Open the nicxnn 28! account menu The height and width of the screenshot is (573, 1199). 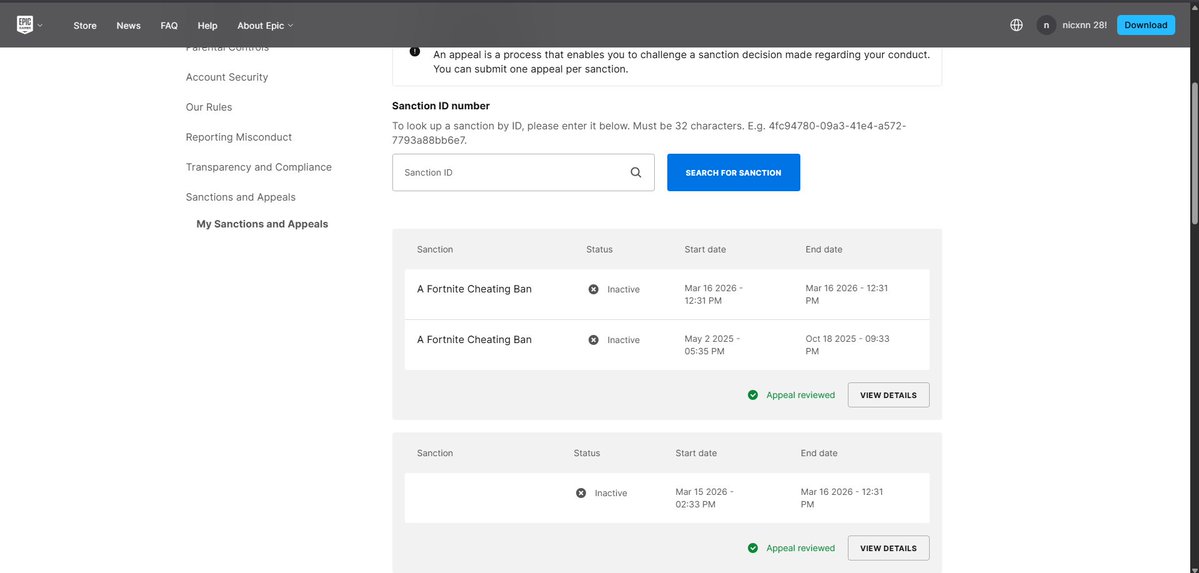tap(1084, 25)
